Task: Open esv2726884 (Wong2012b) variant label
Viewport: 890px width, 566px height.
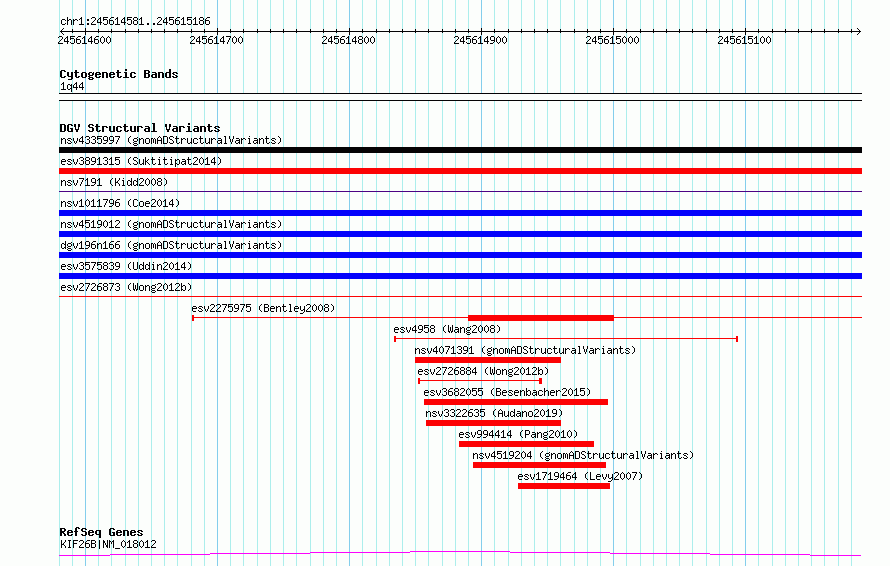Action: click(483, 371)
